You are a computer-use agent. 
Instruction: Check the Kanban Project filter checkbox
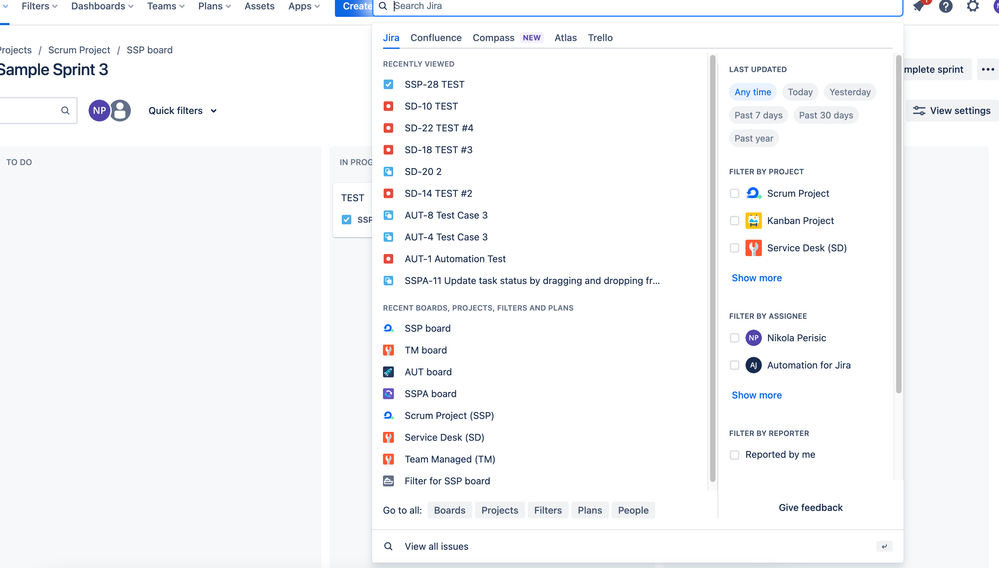735,220
